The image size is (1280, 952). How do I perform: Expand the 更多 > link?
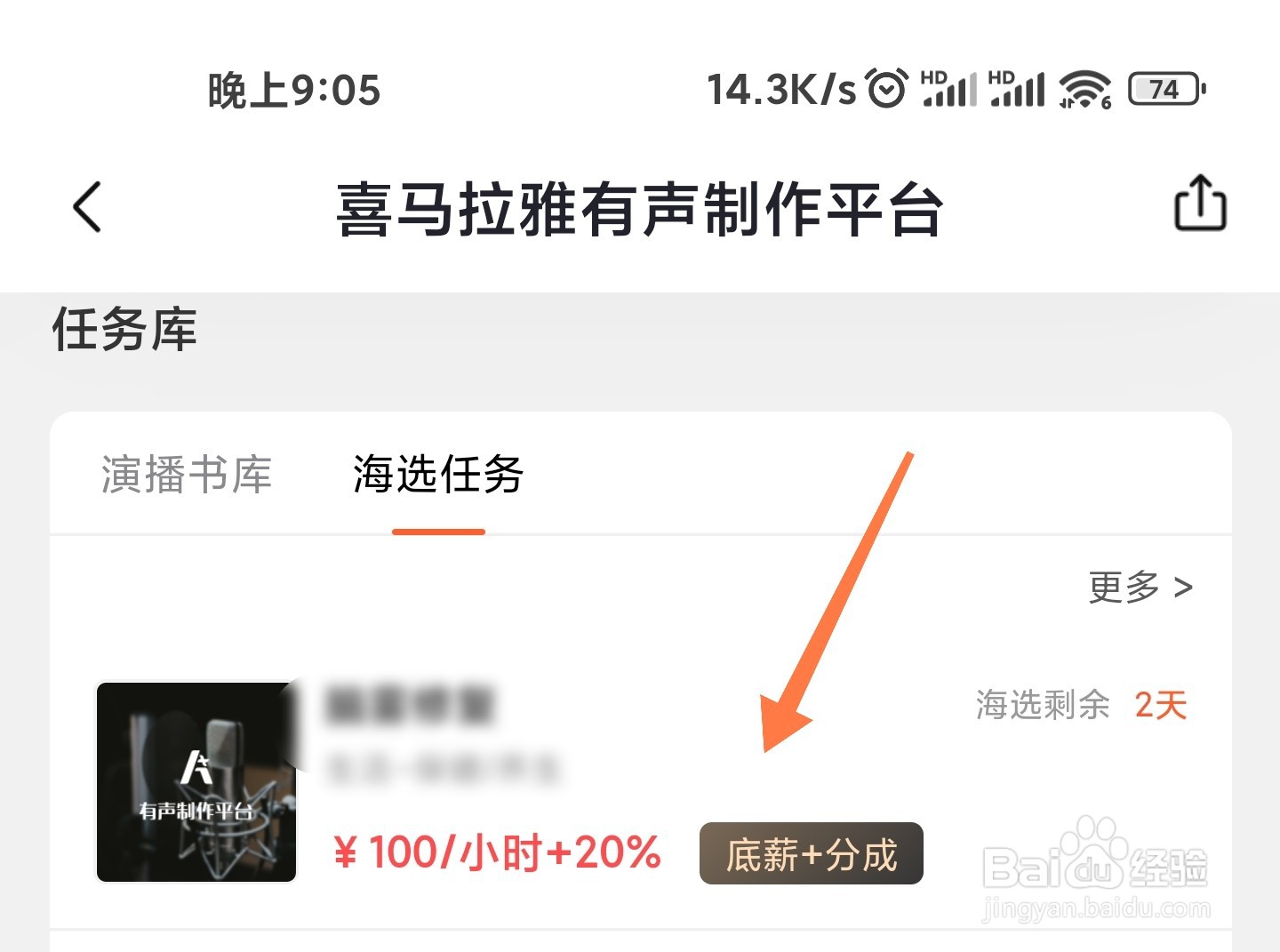pyautogui.click(x=1140, y=587)
